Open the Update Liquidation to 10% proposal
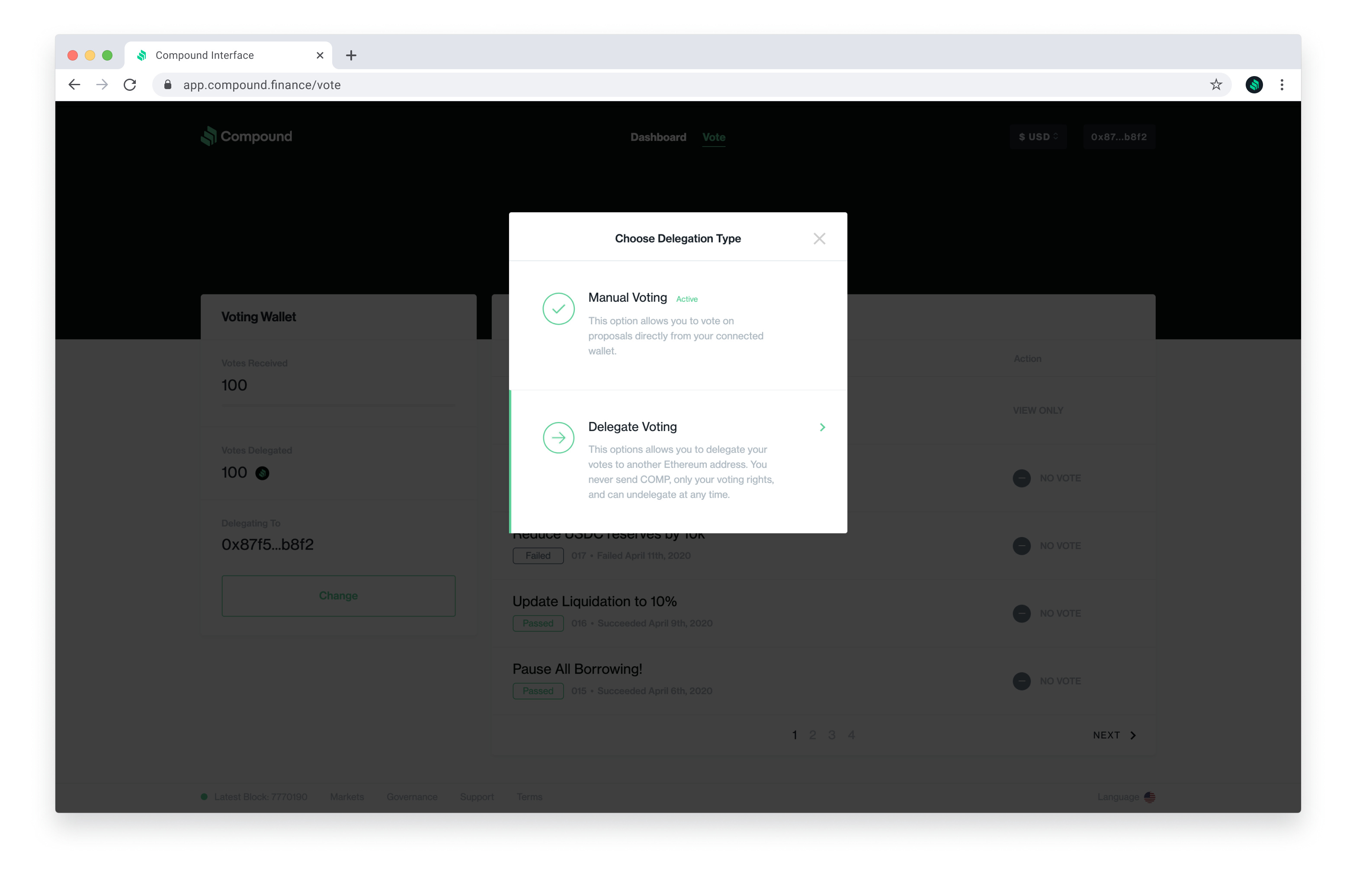The image size is (1372, 876). [x=594, y=601]
